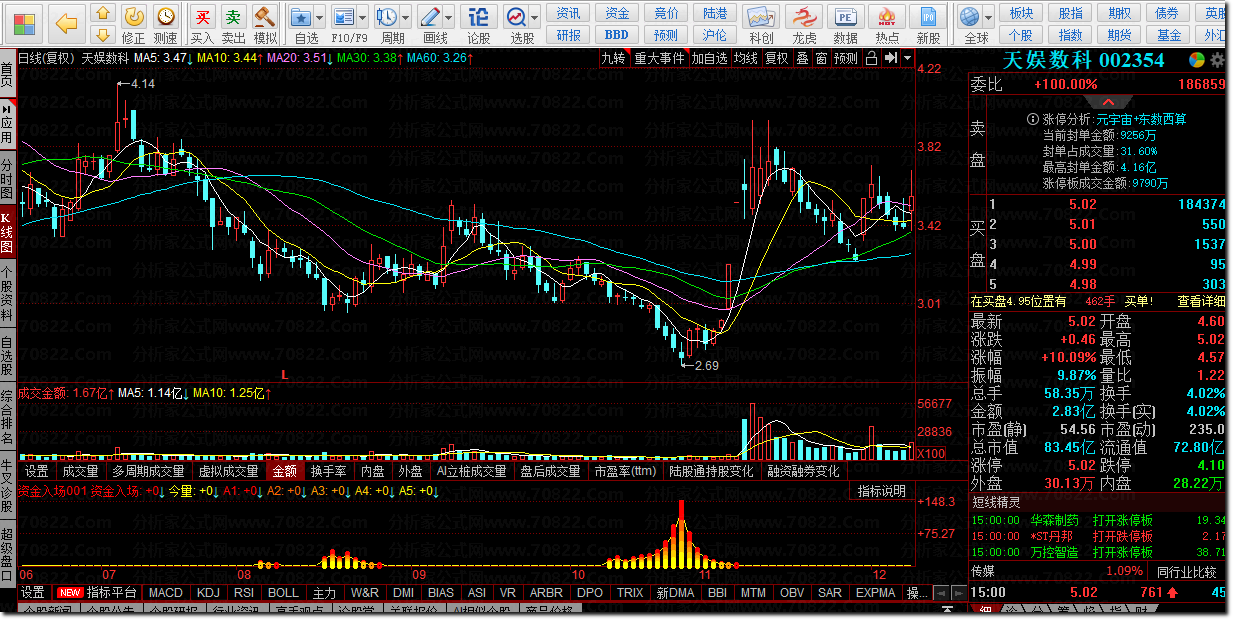This screenshot has width=1234, height=620.
Task: Open the 论股 stock discussion icon
Action: click(x=479, y=17)
